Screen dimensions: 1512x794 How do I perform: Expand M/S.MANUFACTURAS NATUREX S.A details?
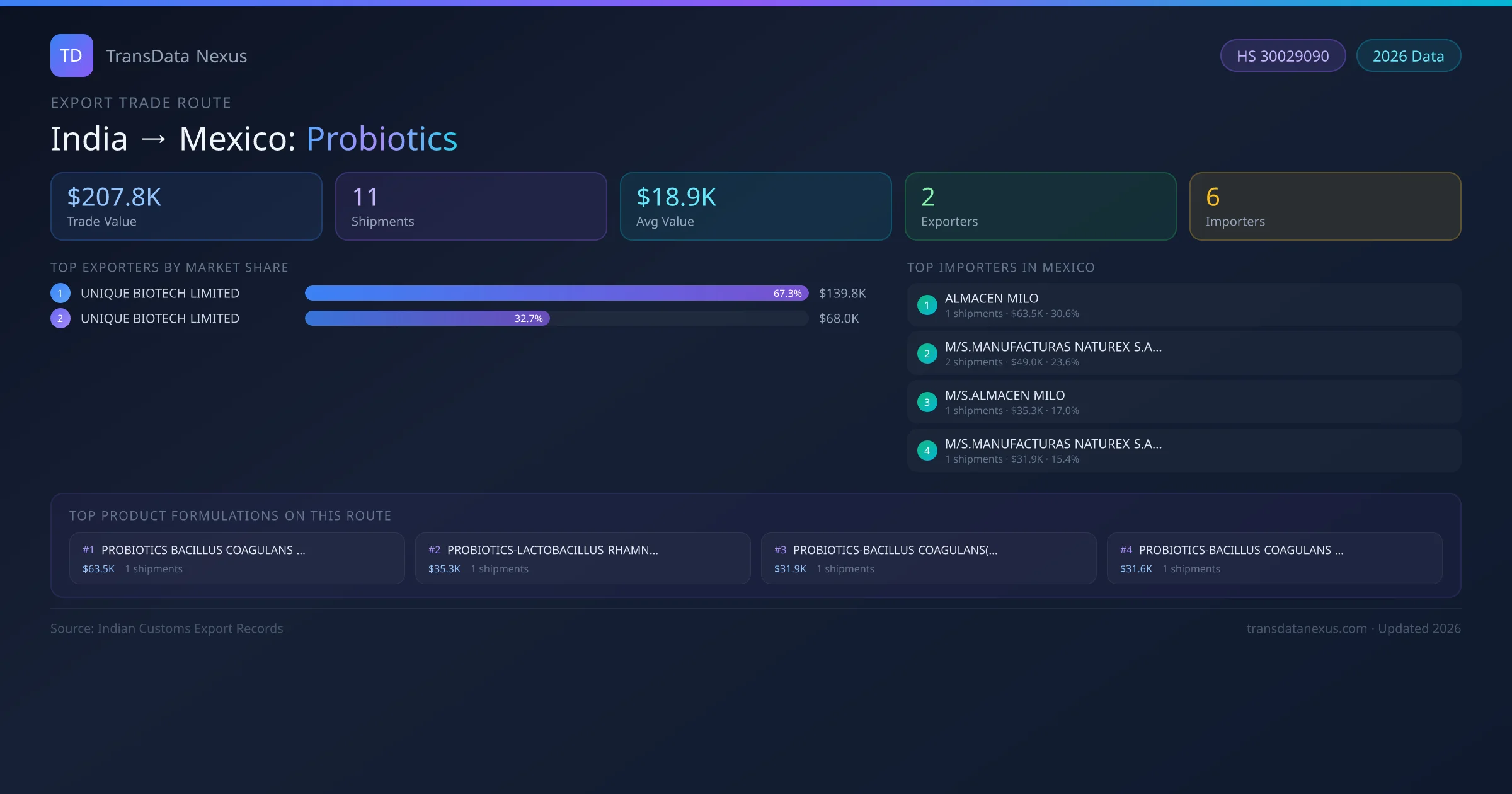pyautogui.click(x=1183, y=354)
